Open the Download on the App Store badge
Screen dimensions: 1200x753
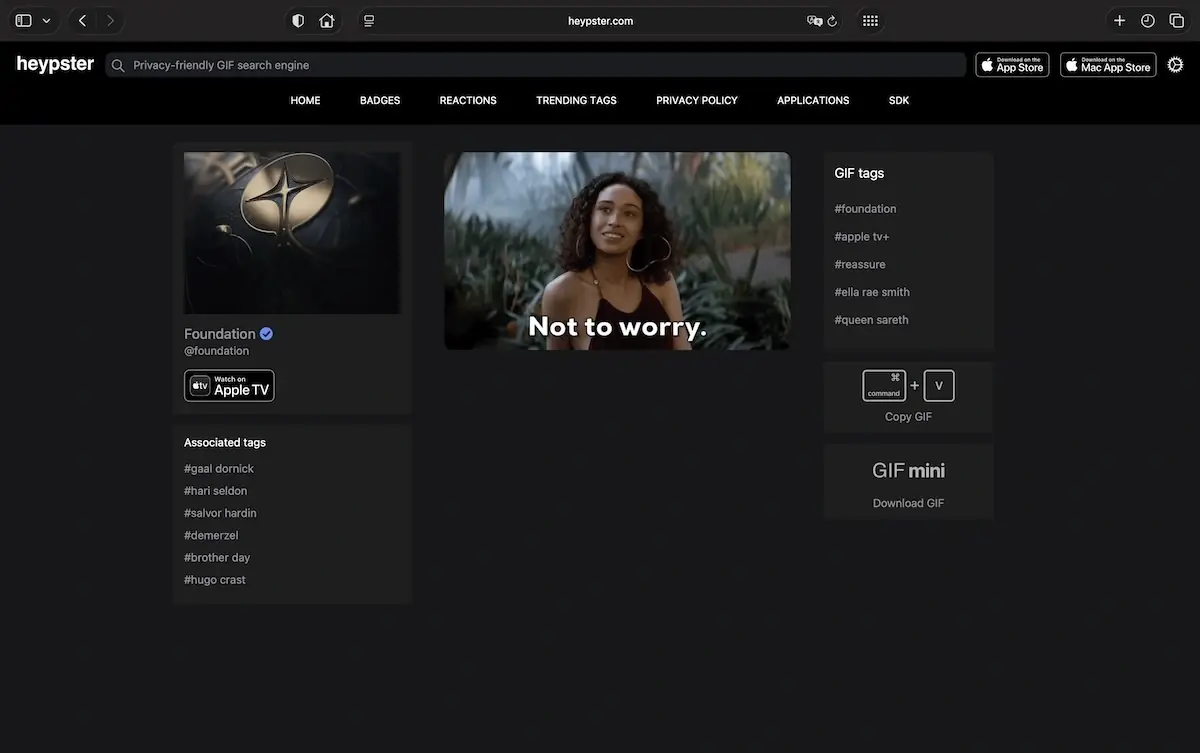click(1012, 63)
